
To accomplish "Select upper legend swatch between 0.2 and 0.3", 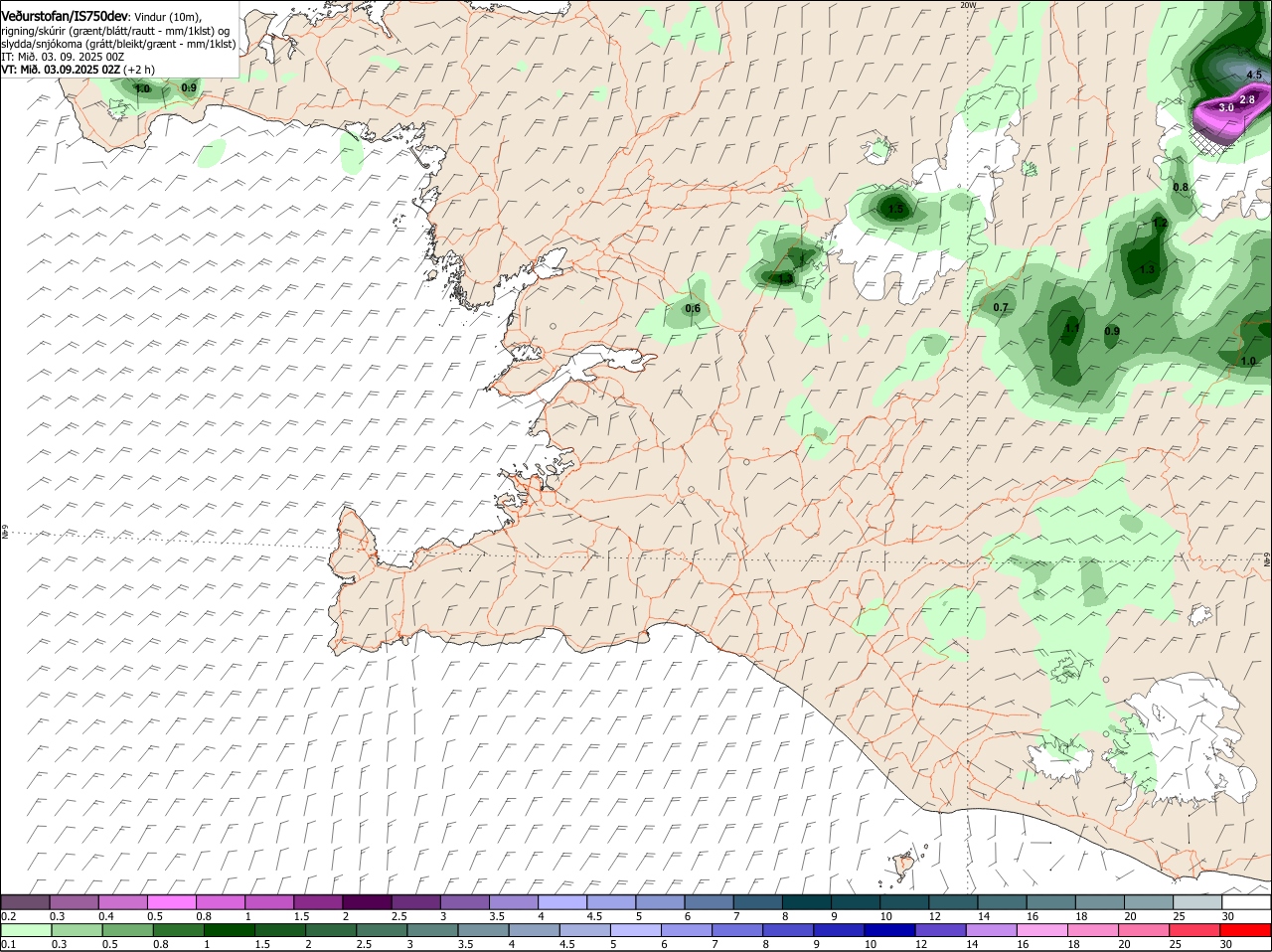I will click(x=25, y=902).
